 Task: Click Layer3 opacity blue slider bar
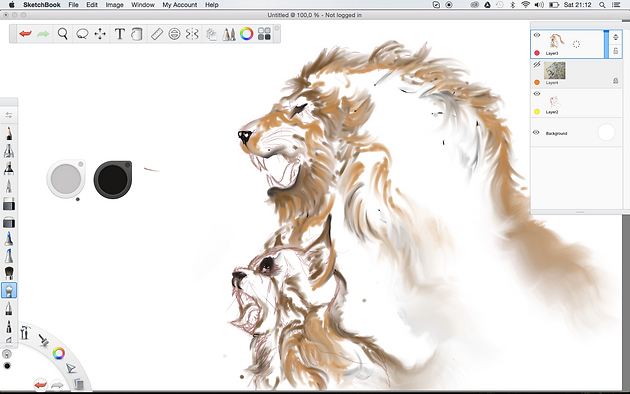[606, 44]
